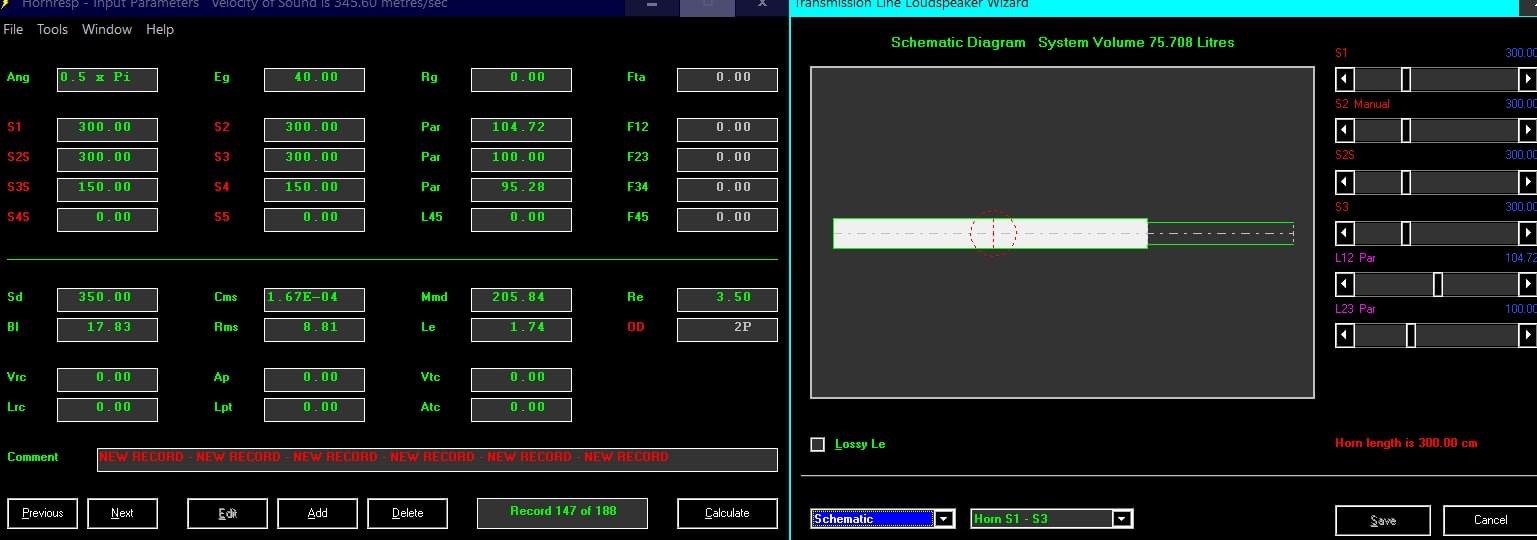
Task: Click the Par field showing 104.72
Action: (x=521, y=129)
